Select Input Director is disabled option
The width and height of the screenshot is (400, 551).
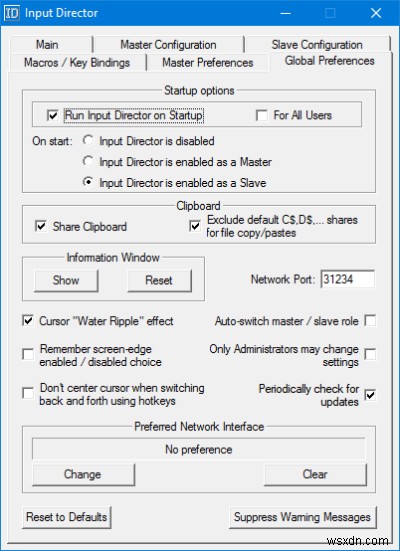point(88,141)
